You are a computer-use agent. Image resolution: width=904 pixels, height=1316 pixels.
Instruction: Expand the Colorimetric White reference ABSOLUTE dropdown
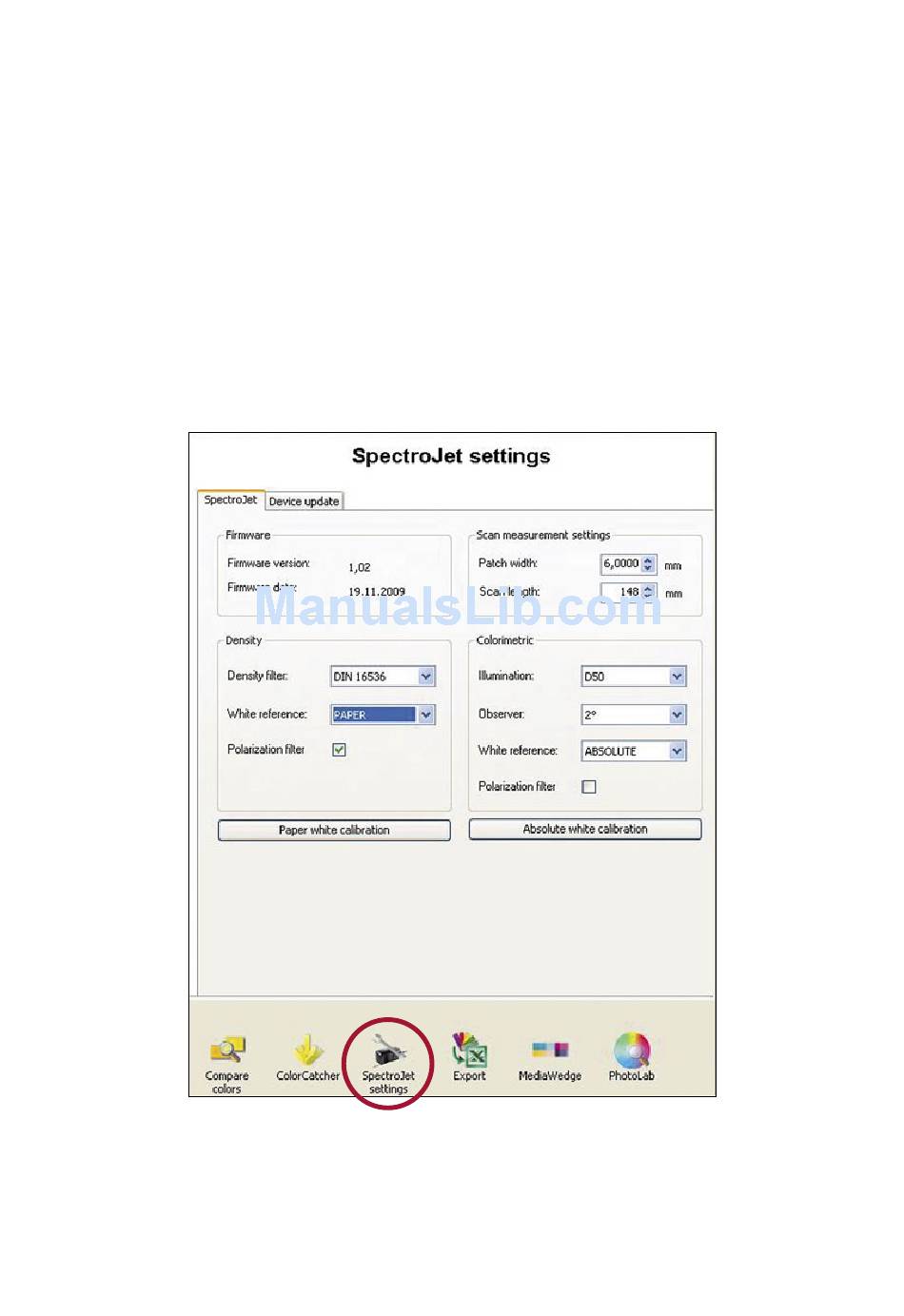click(x=677, y=751)
